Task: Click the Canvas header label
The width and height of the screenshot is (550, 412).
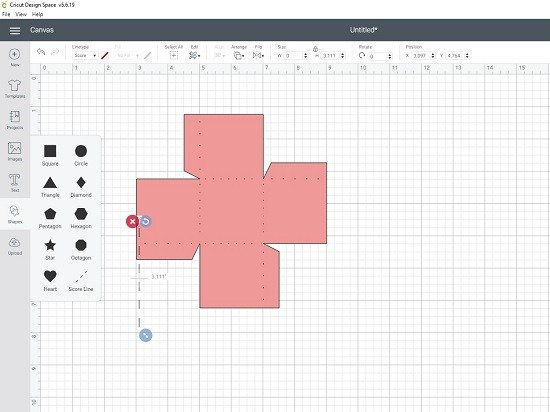Action: coord(42,30)
